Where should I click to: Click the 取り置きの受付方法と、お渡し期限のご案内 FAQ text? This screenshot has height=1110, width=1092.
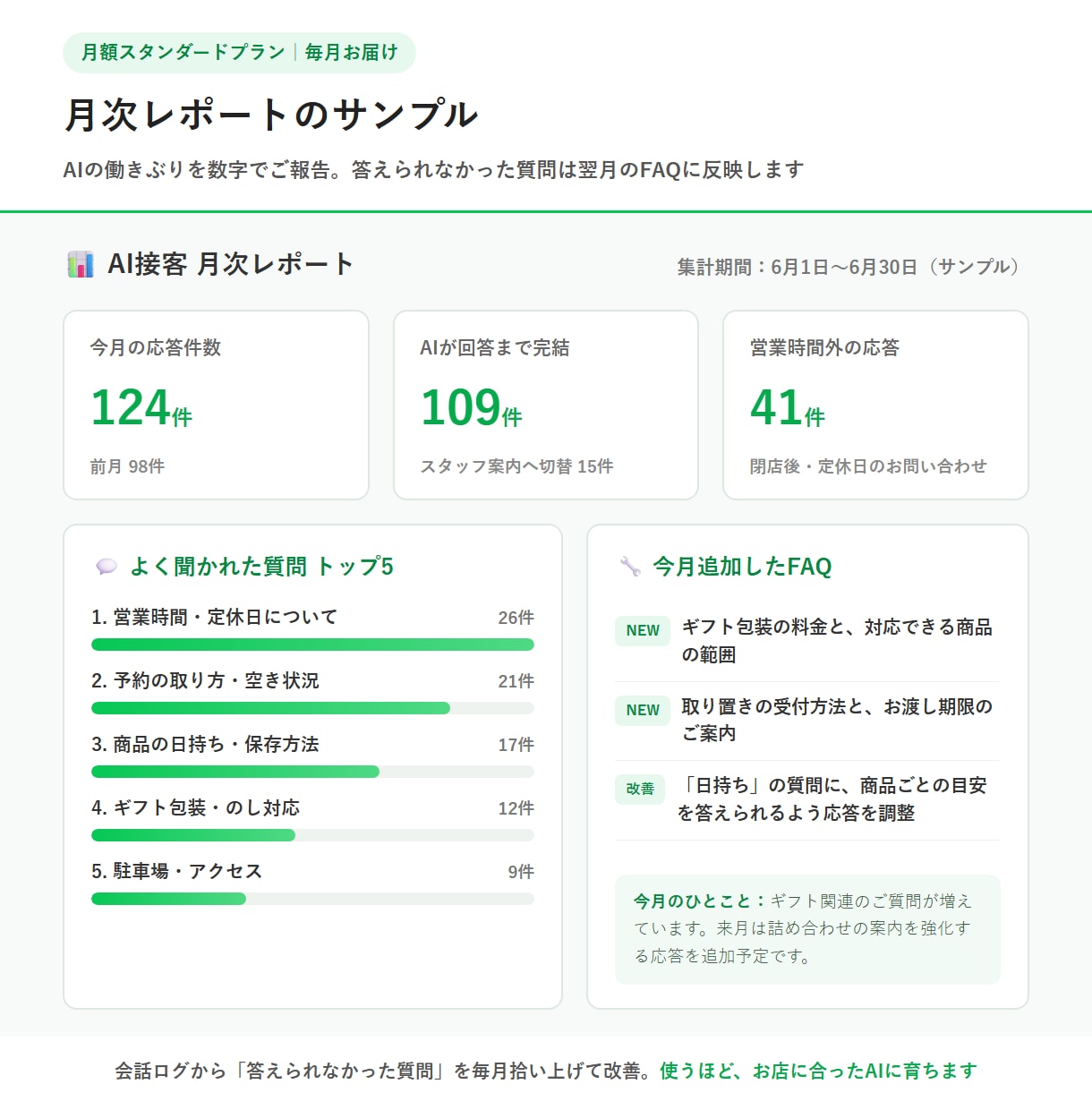click(837, 720)
